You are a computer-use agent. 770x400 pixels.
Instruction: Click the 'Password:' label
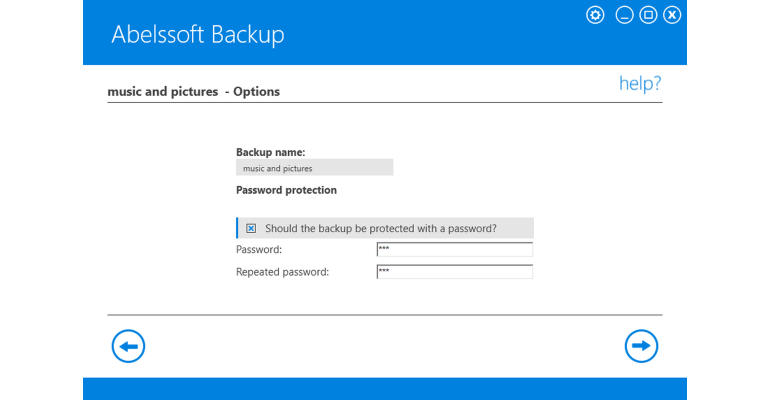(259, 249)
